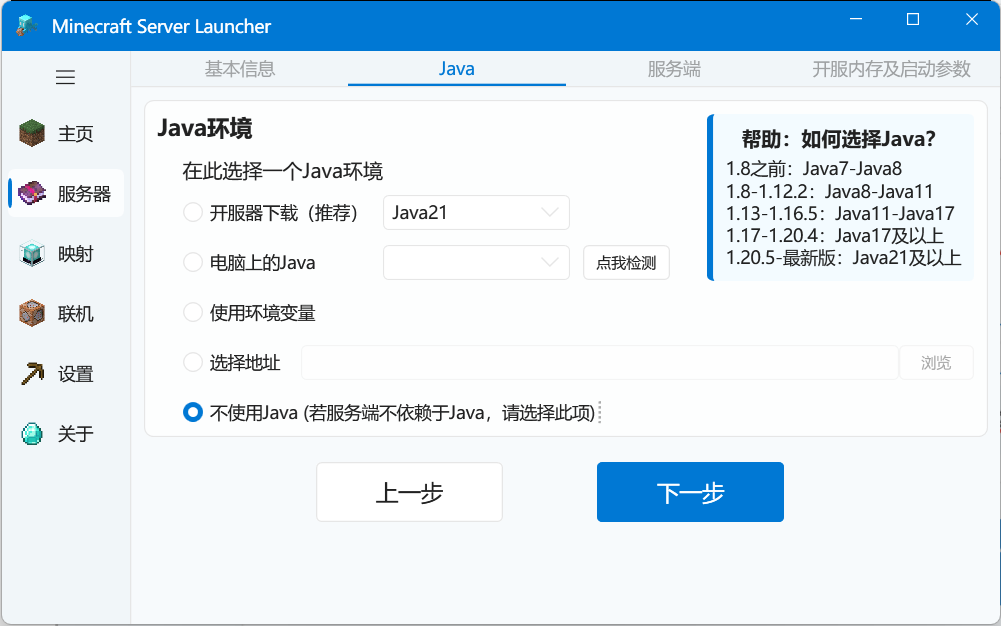Expand the Java21 version dropdown
The image size is (1001, 626).
(x=476, y=212)
